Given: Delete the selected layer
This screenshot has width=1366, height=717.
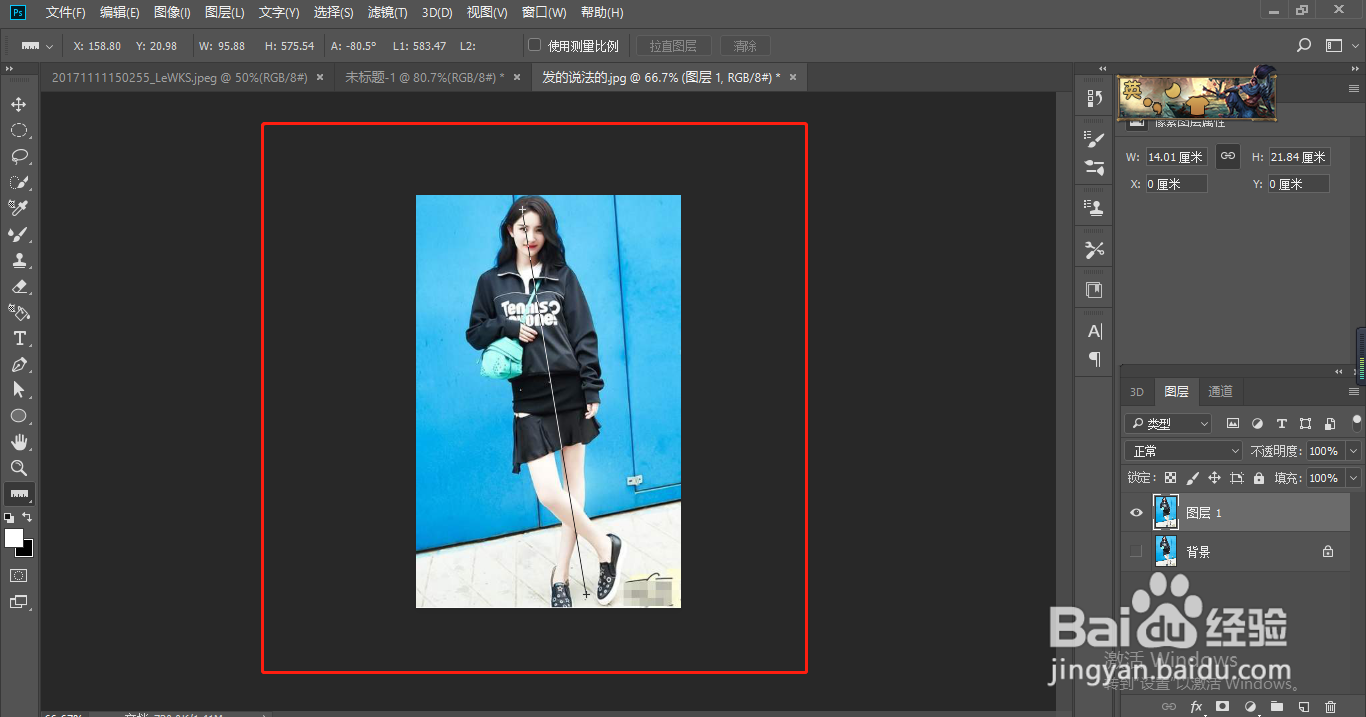Looking at the screenshot, I should point(1330,707).
